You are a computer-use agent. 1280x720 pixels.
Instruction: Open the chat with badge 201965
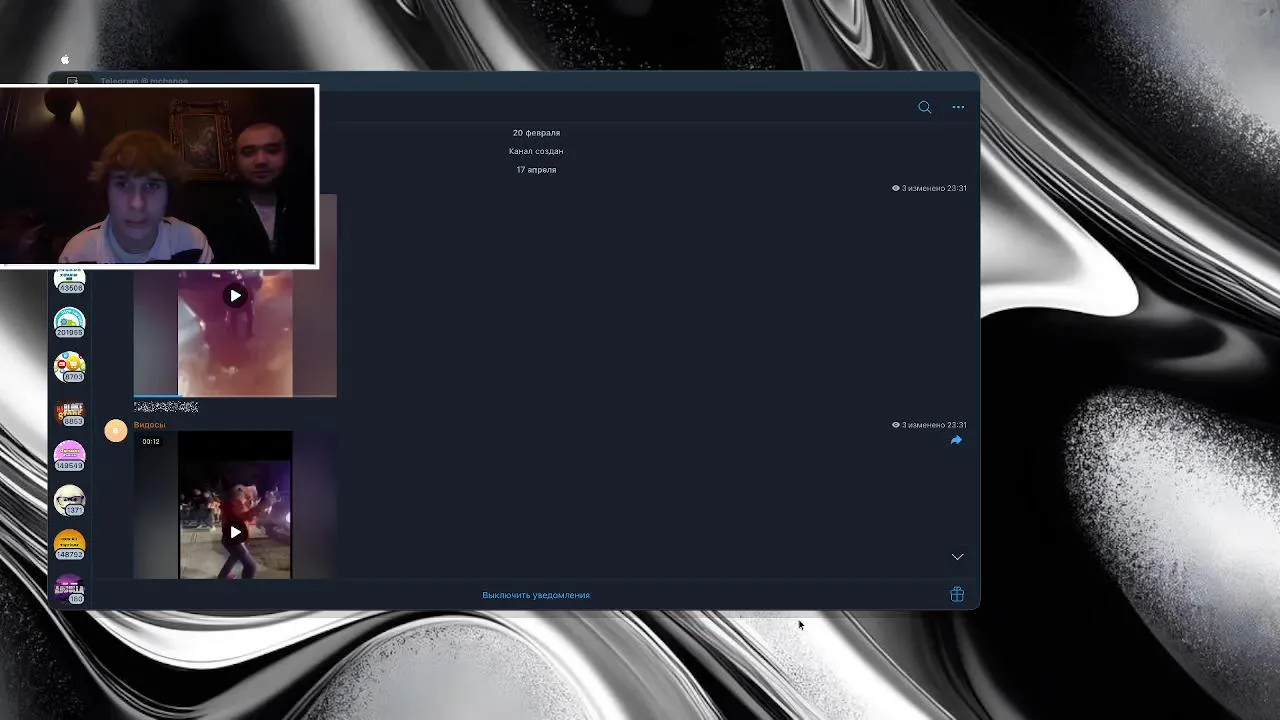pyautogui.click(x=70, y=322)
